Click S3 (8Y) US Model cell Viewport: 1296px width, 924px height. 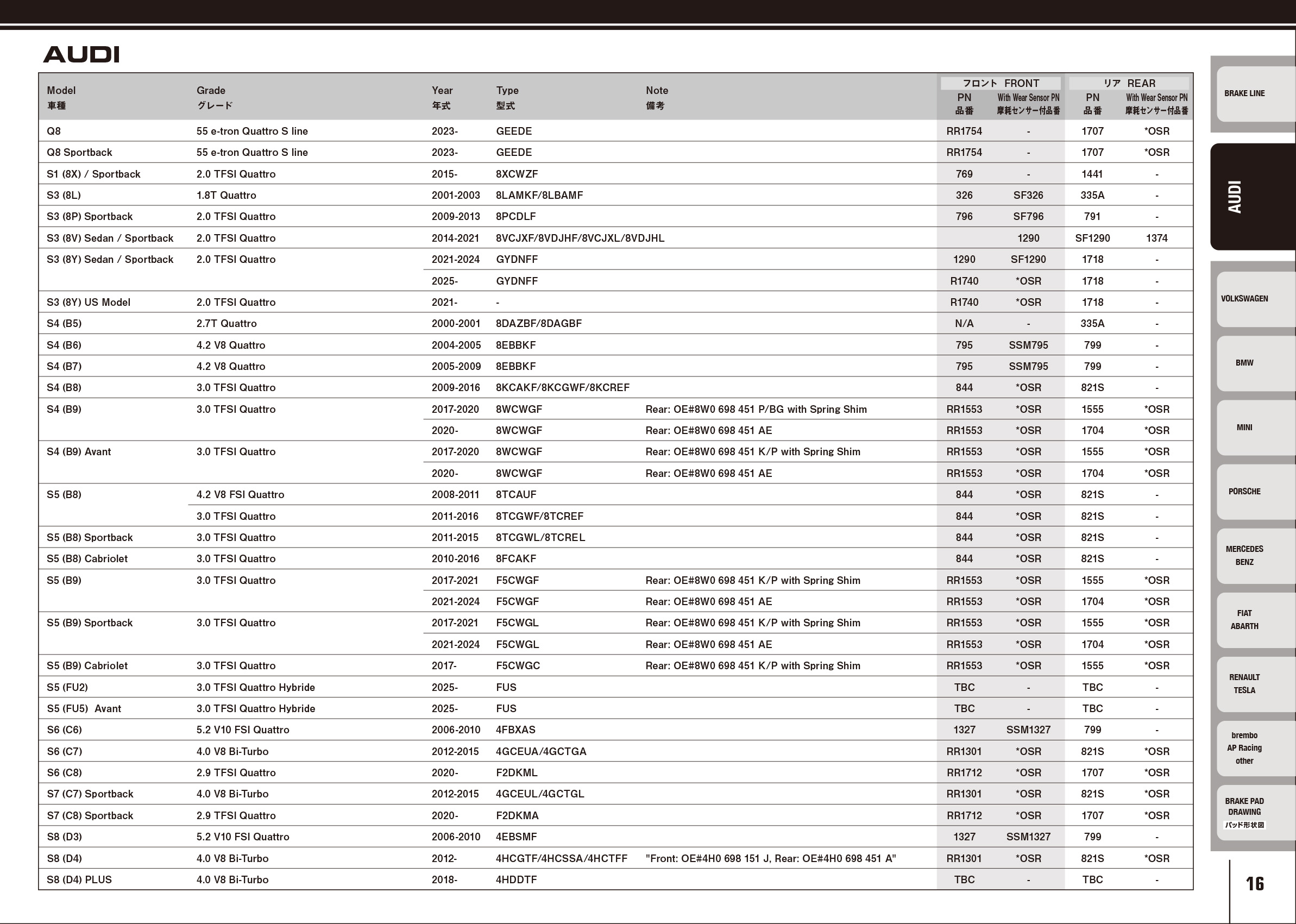coord(88,302)
